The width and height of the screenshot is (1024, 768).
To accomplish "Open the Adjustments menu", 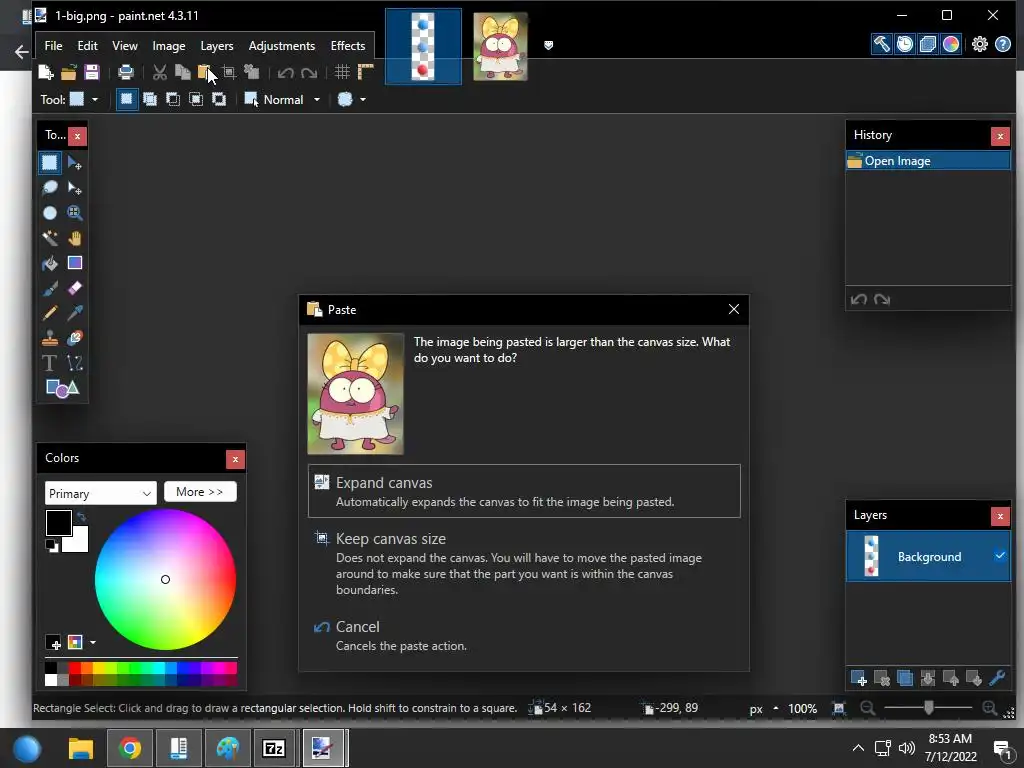I will coord(281,46).
